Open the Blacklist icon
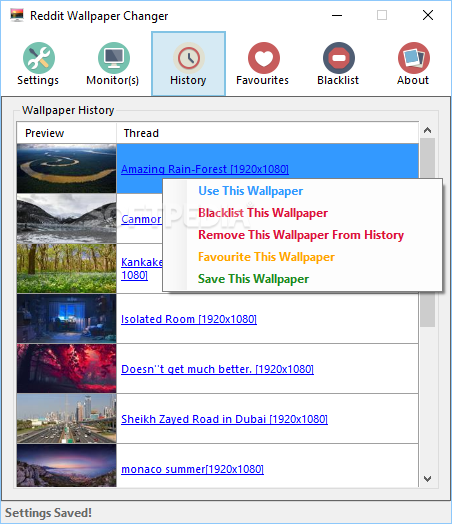The image size is (452, 524). [x=338, y=58]
